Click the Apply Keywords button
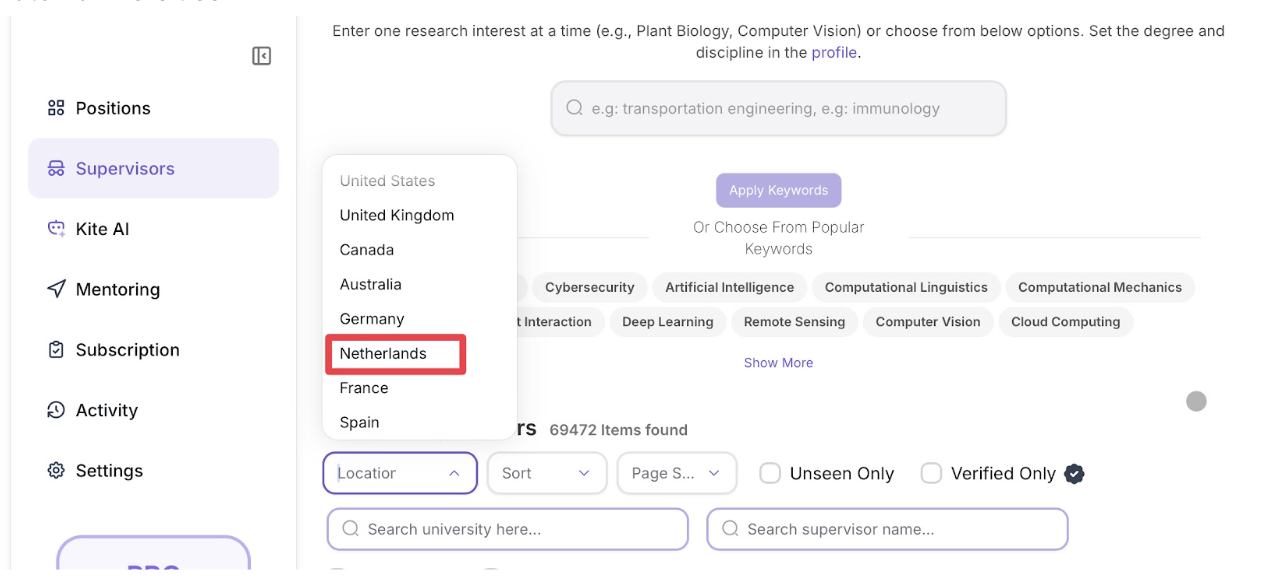Image resolution: width=1288 pixels, height=586 pixels. [778, 190]
